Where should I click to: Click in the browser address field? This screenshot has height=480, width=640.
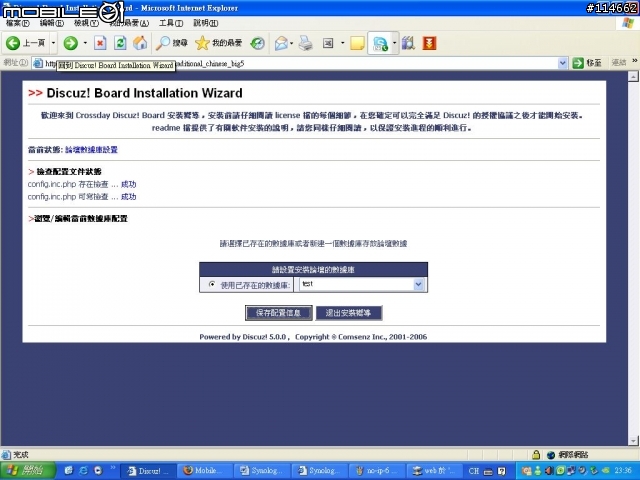(x=294, y=63)
